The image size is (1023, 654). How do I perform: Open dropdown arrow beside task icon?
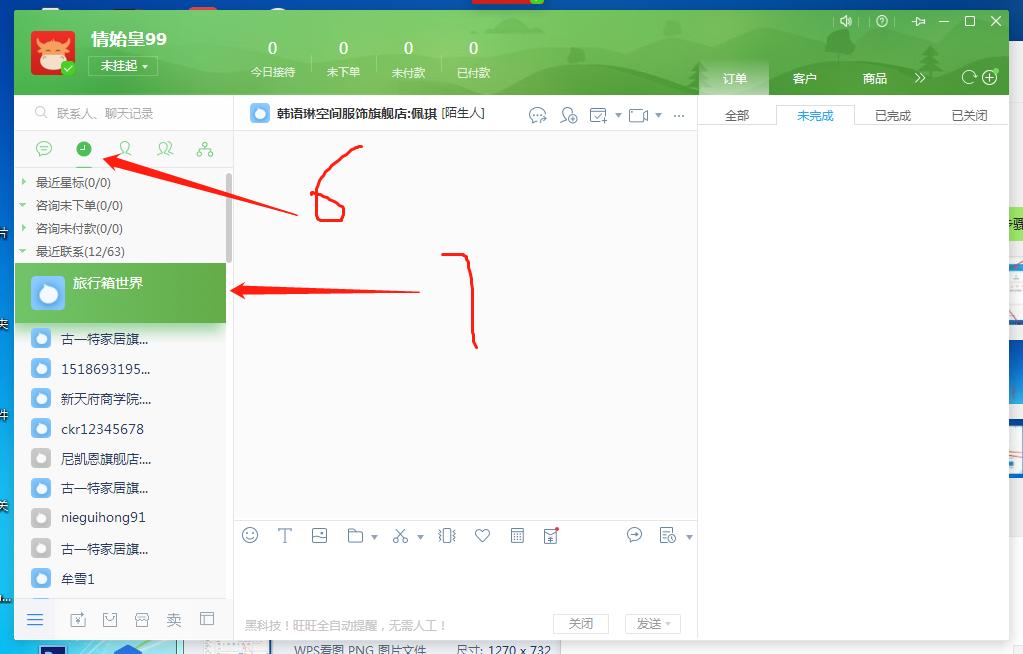coord(618,116)
